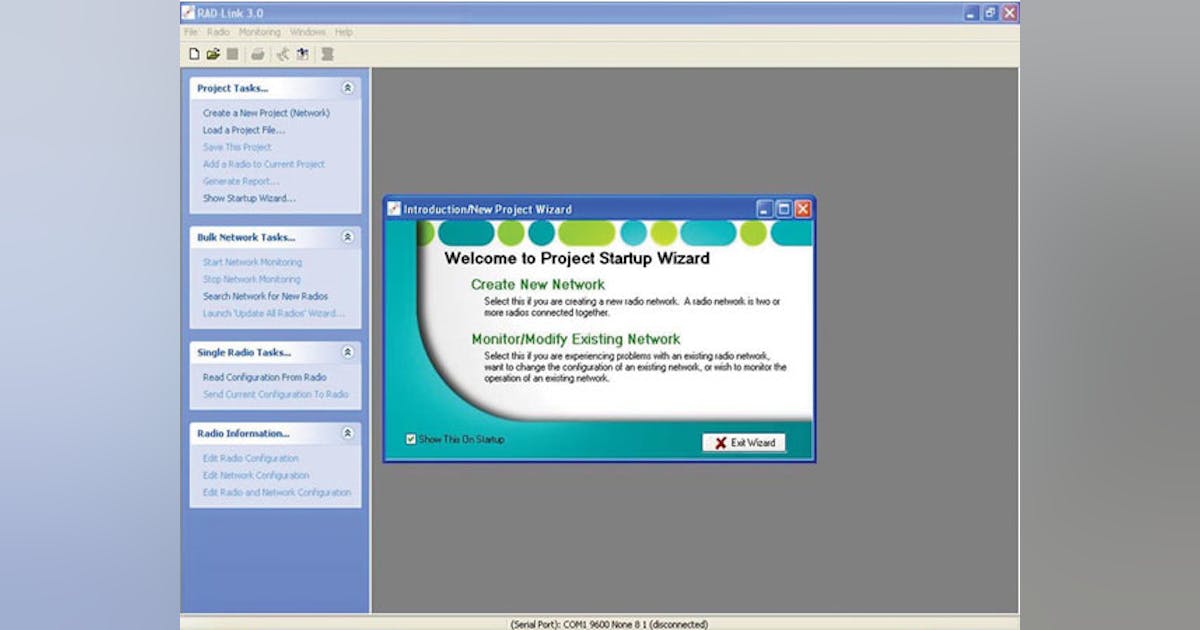Screen dimensions: 1200x630
Task: Collapse the Bulk Network Tasks panel
Action: point(349,237)
